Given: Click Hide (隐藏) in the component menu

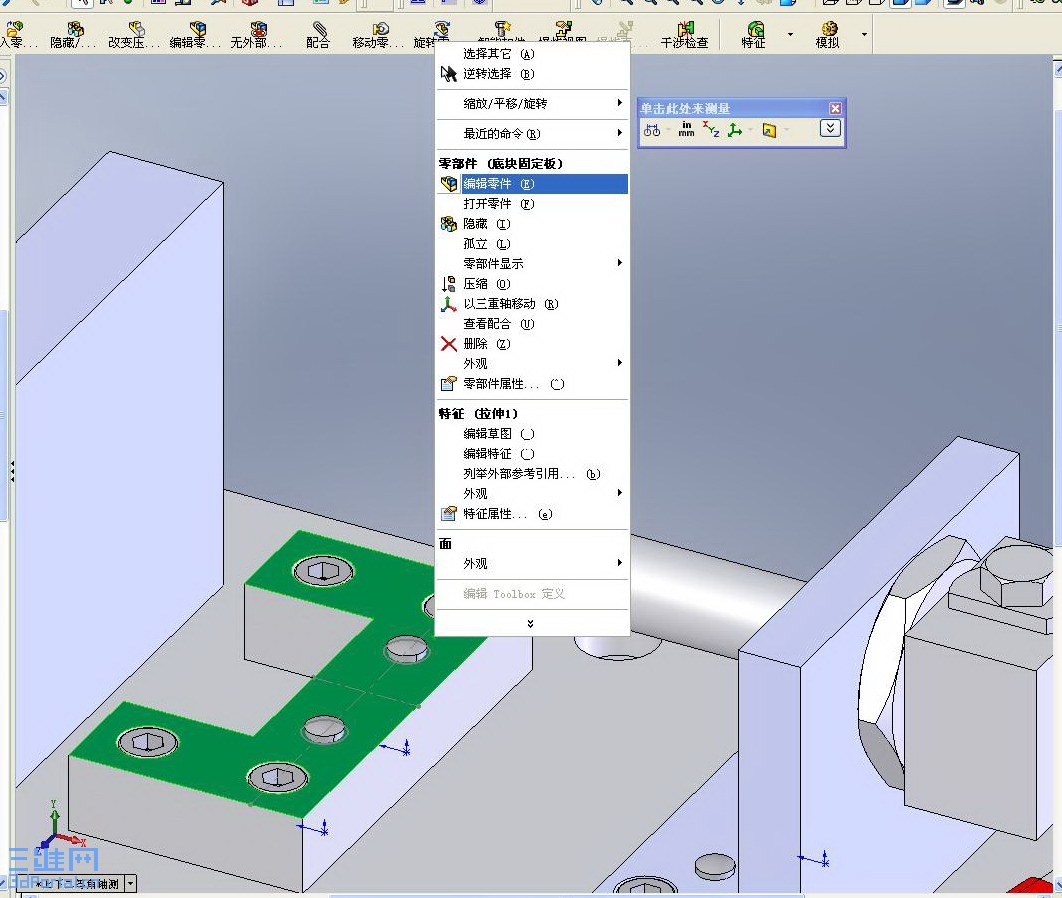Looking at the screenshot, I should [x=532, y=223].
